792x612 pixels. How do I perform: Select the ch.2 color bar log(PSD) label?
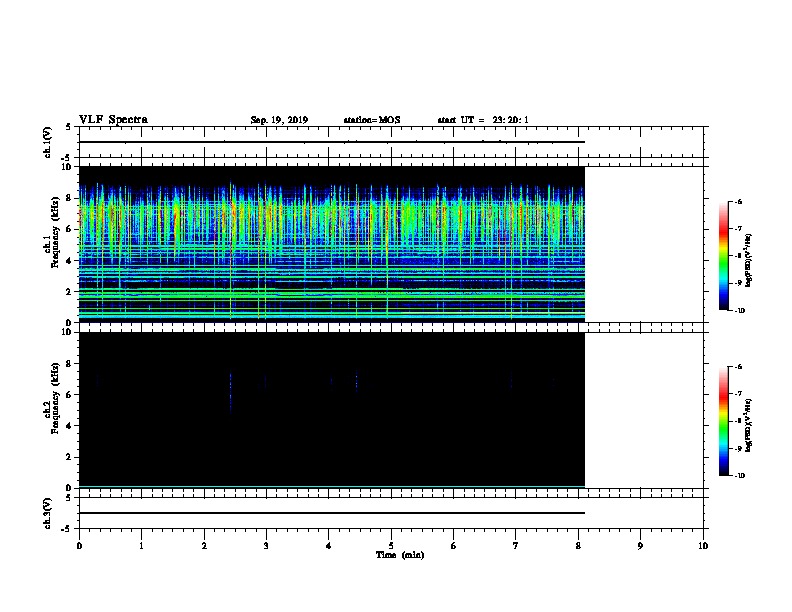pyautogui.click(x=748, y=425)
